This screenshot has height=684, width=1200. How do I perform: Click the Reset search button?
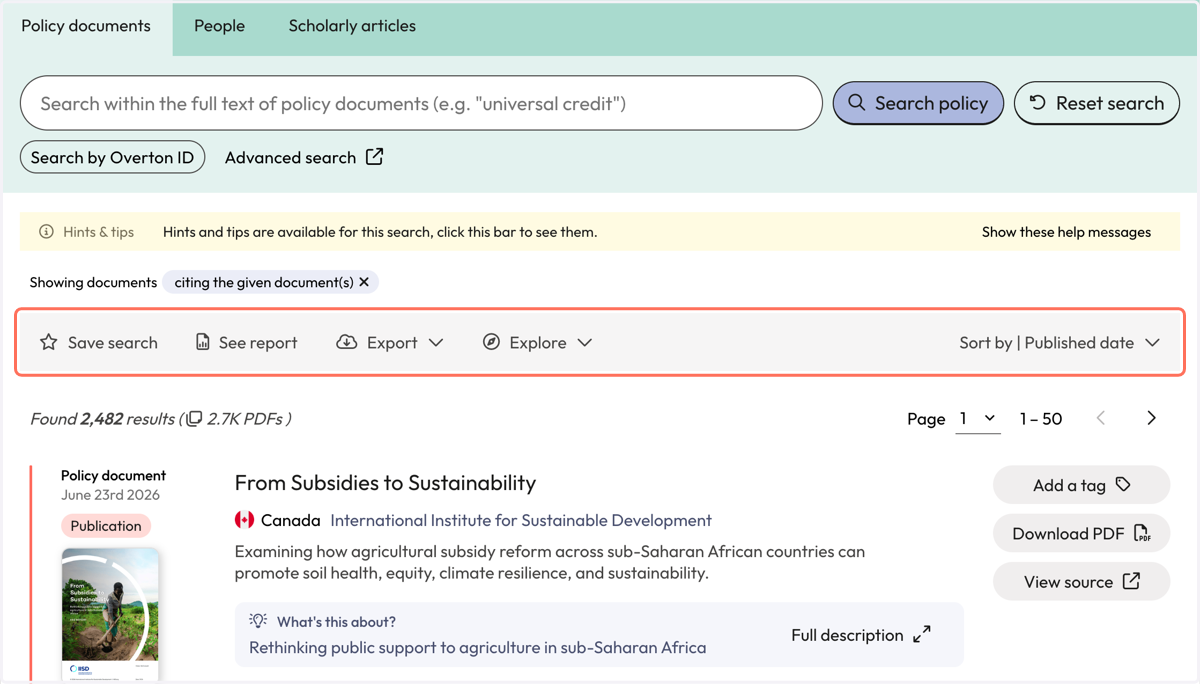1097,103
